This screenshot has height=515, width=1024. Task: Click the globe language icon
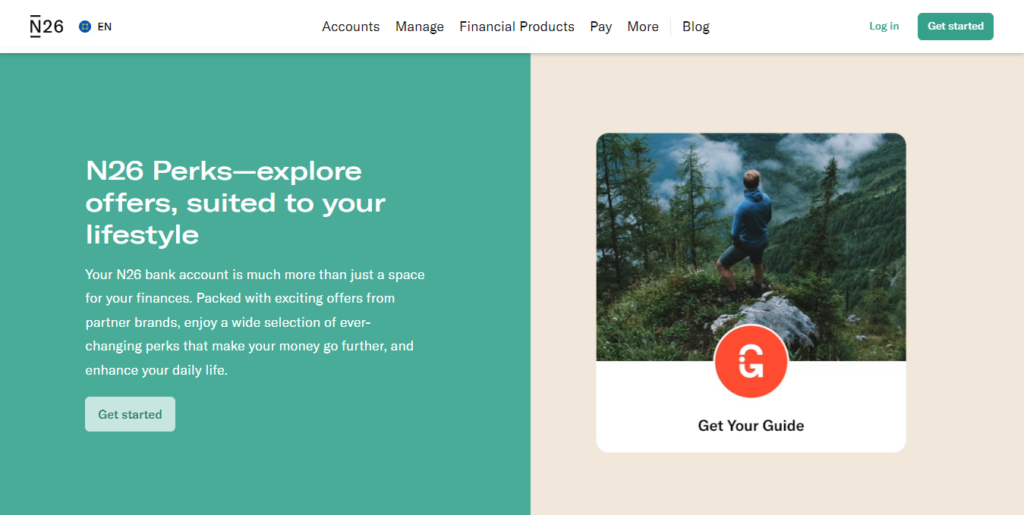(x=84, y=27)
